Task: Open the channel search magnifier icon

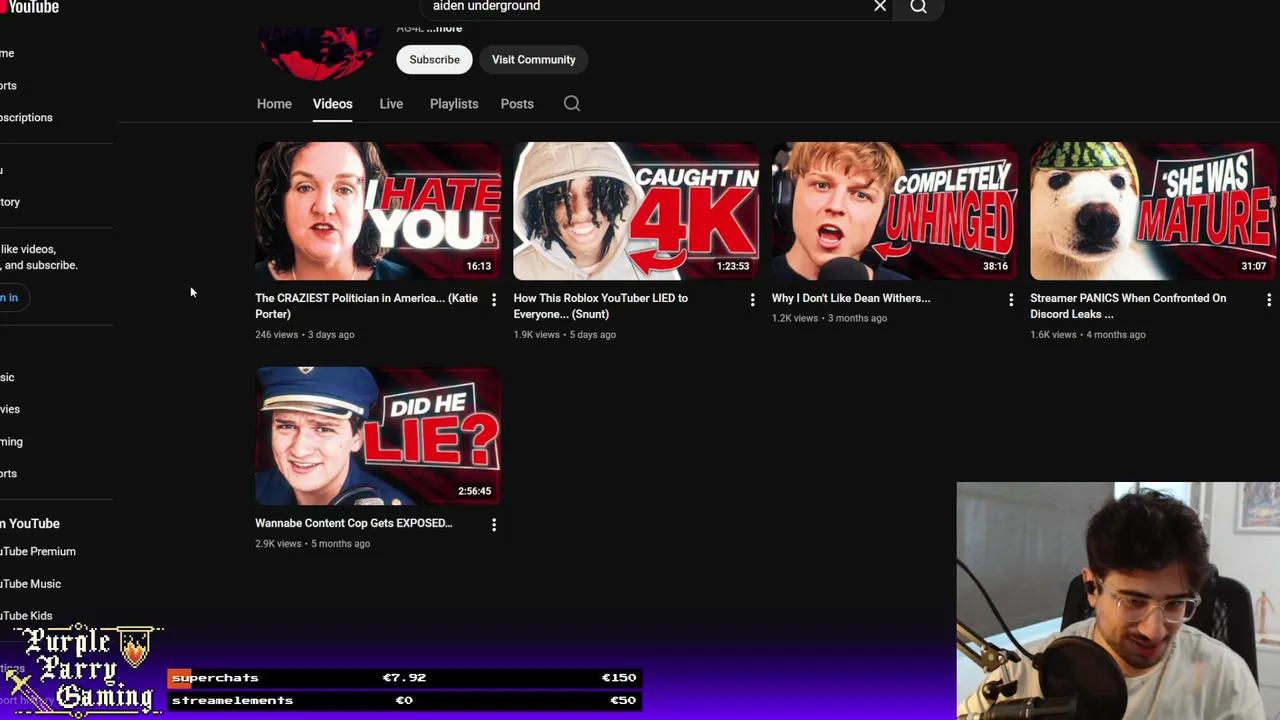Action: click(572, 104)
